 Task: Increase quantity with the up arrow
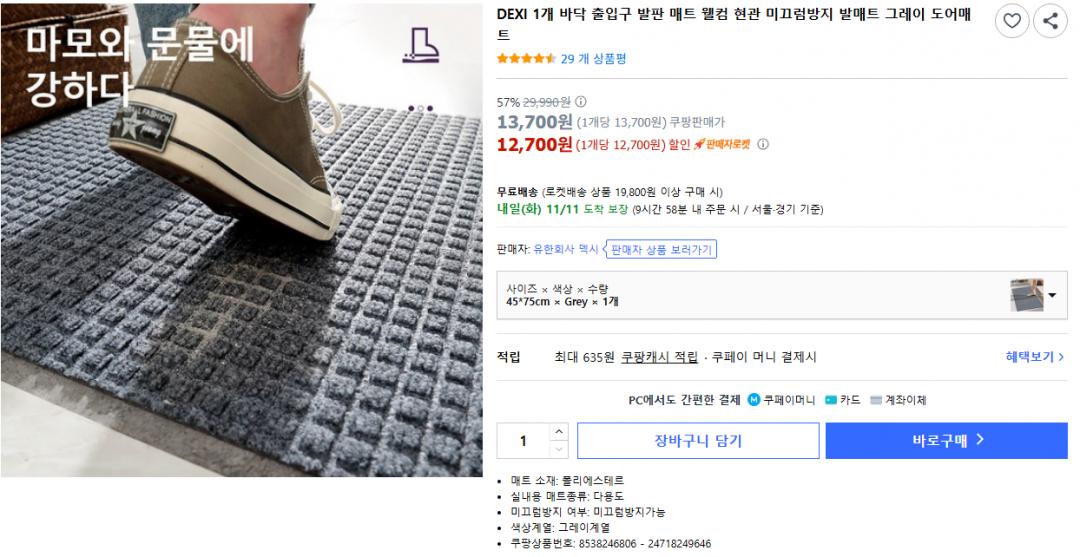point(558,433)
